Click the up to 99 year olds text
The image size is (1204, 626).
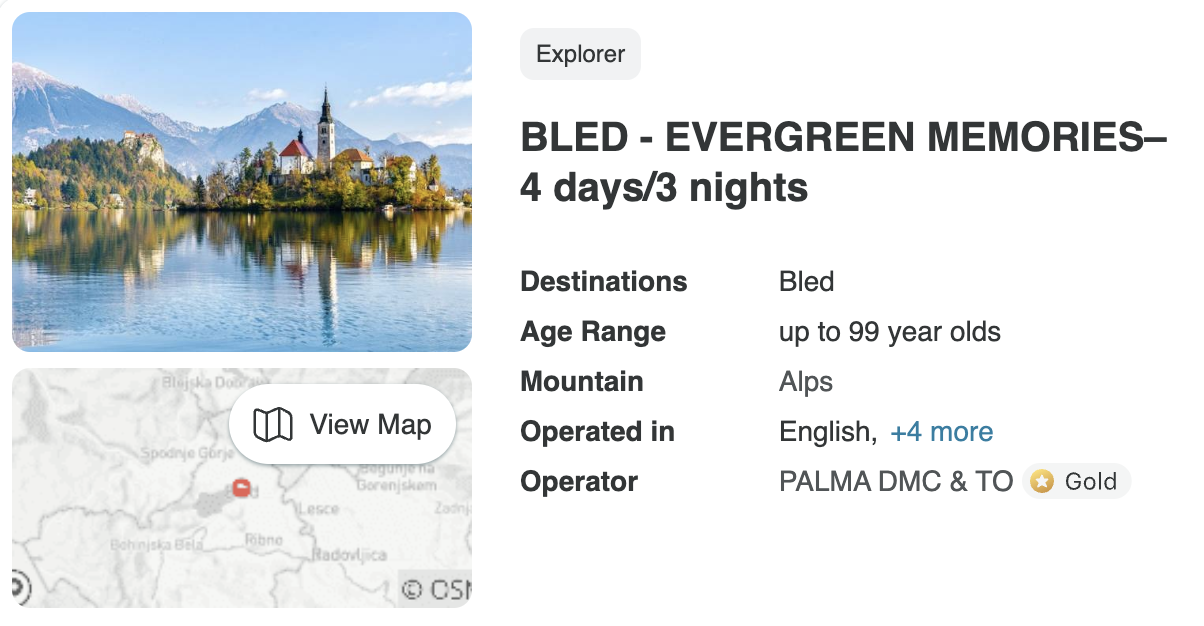click(x=890, y=332)
